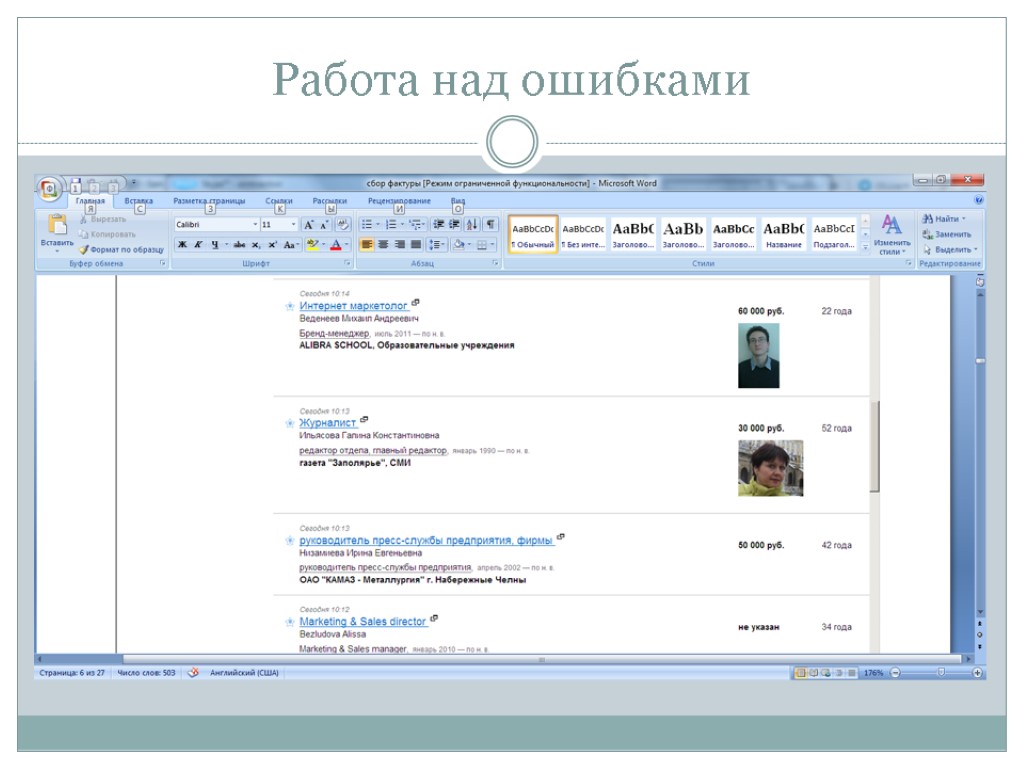The width and height of the screenshot is (1024, 768).
Task: Click zoom slider handle
Action: click(941, 673)
